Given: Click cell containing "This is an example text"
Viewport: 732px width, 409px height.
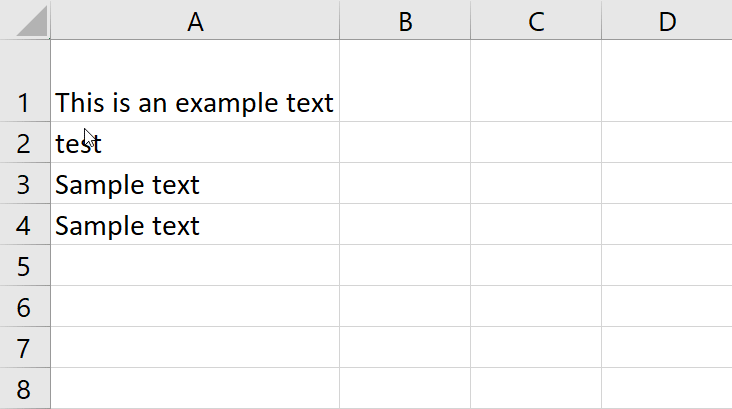Looking at the screenshot, I should 194,102.
